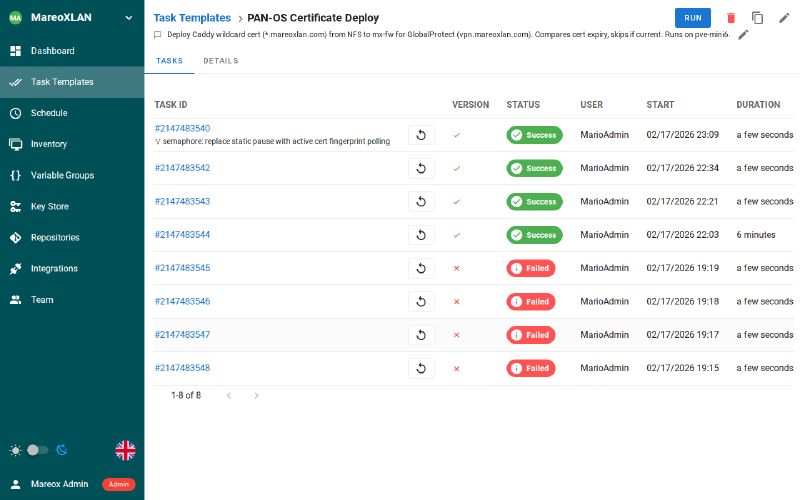Go to the Inventory page
The image size is (800, 500).
pos(72,144)
